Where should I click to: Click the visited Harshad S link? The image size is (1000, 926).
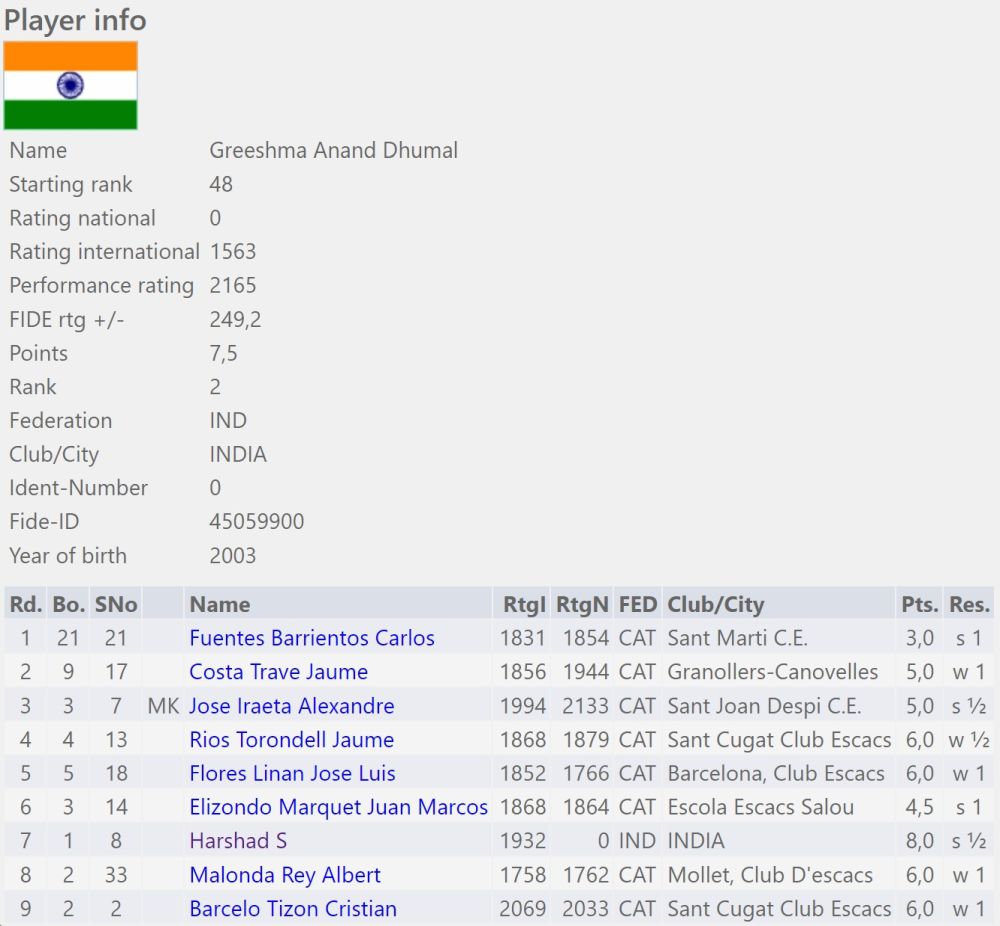(238, 841)
